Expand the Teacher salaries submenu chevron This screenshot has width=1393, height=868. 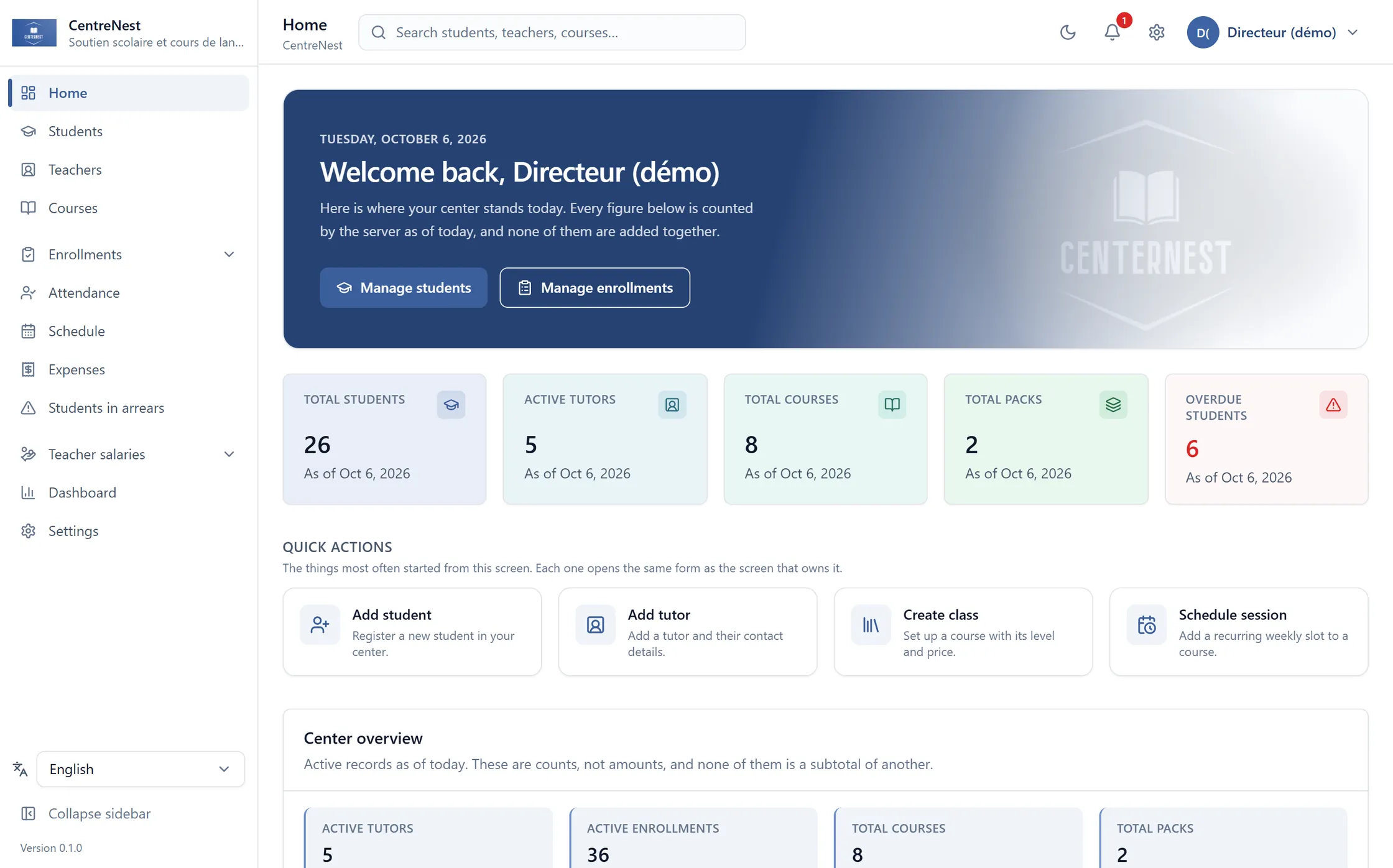pos(229,455)
